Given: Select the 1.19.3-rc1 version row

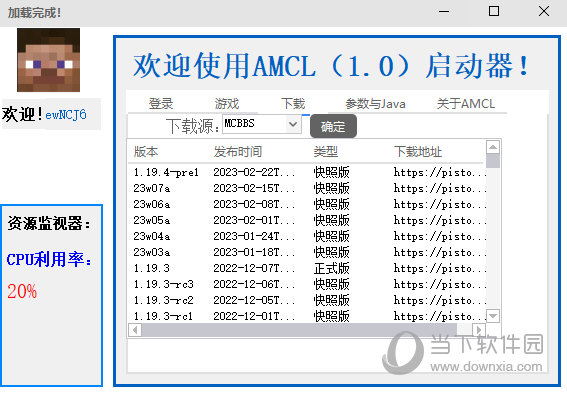Looking at the screenshot, I should pos(307,316).
